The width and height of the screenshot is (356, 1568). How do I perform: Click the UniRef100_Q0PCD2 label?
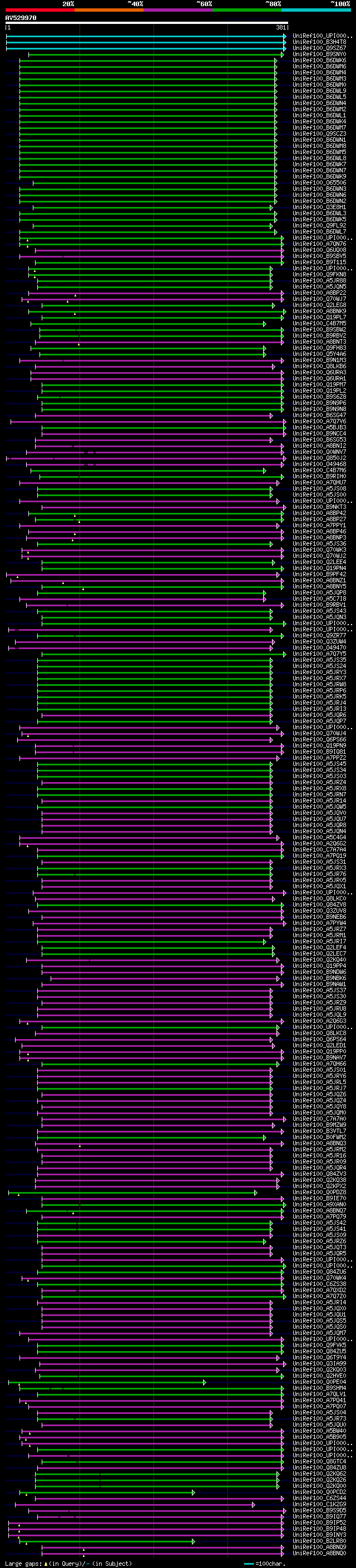(x=319, y=1492)
